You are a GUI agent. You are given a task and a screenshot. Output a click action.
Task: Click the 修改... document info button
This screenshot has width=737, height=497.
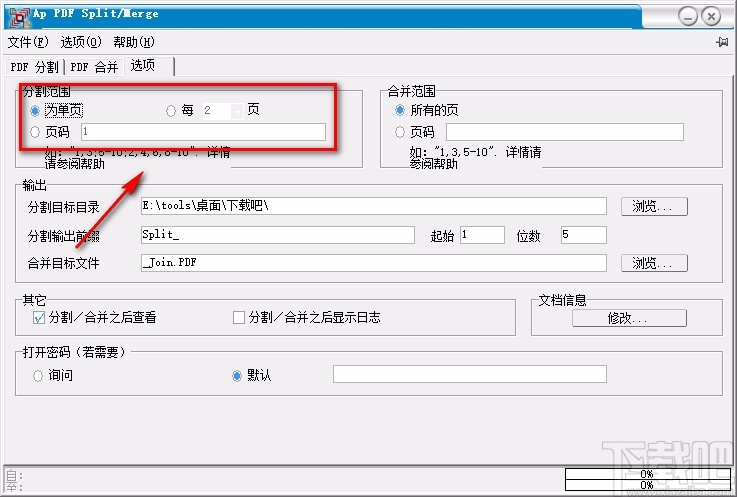[x=629, y=318]
